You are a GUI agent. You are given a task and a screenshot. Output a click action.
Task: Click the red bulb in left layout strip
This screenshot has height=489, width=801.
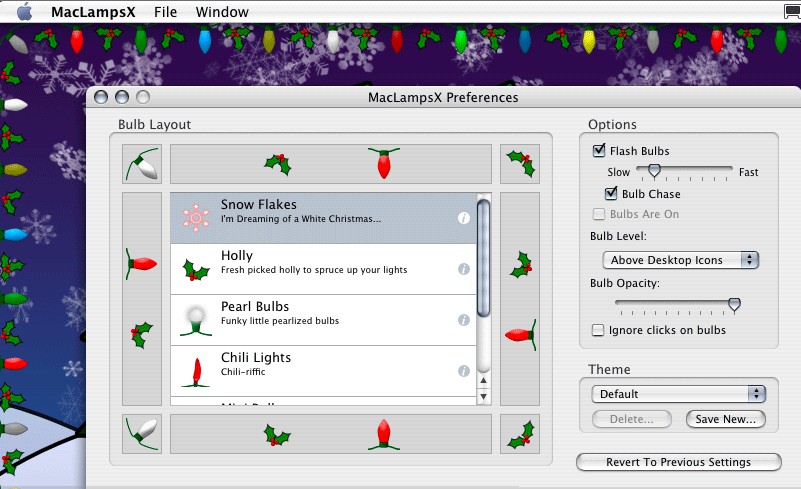(142, 264)
